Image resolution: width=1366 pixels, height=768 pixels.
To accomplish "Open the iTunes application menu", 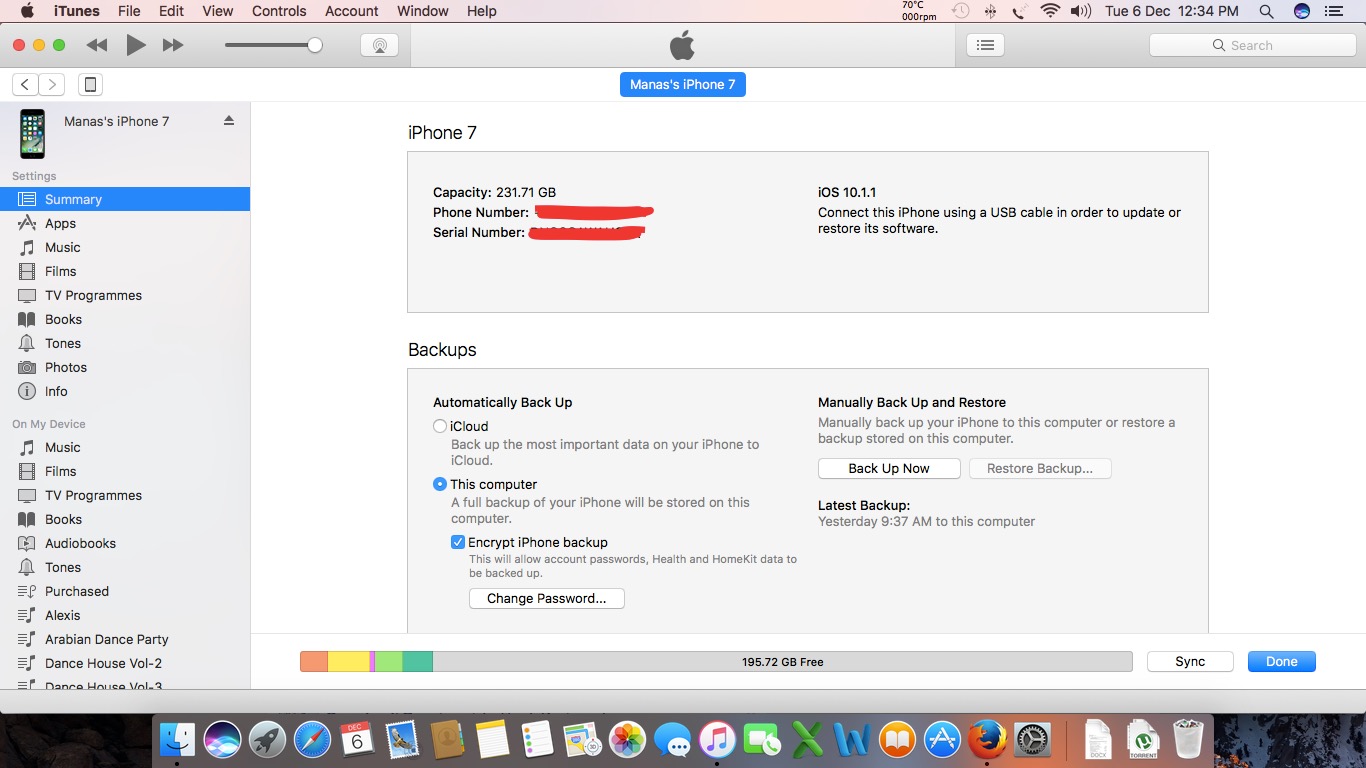I will click(x=77, y=11).
